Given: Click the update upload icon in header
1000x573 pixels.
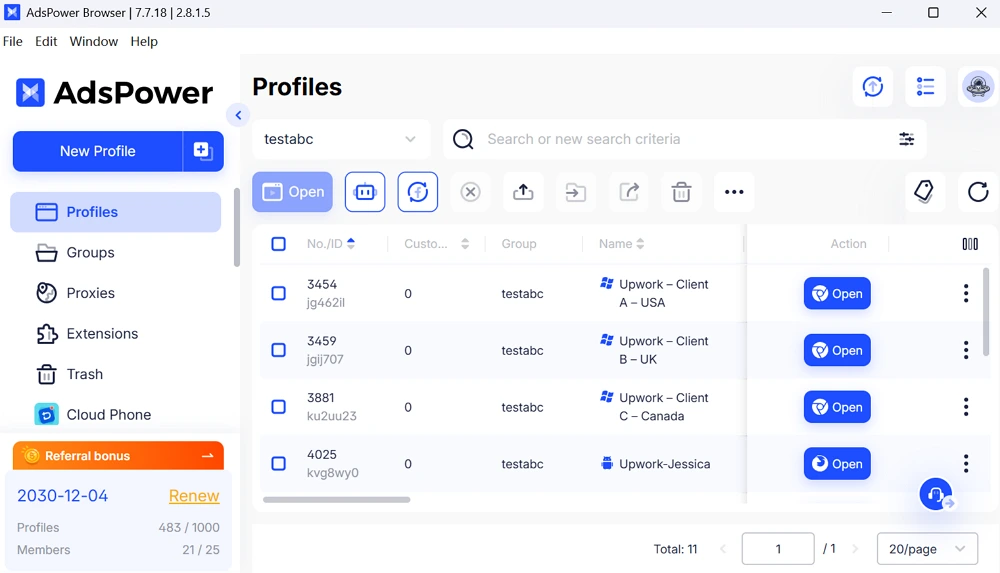Looking at the screenshot, I should 872,86.
